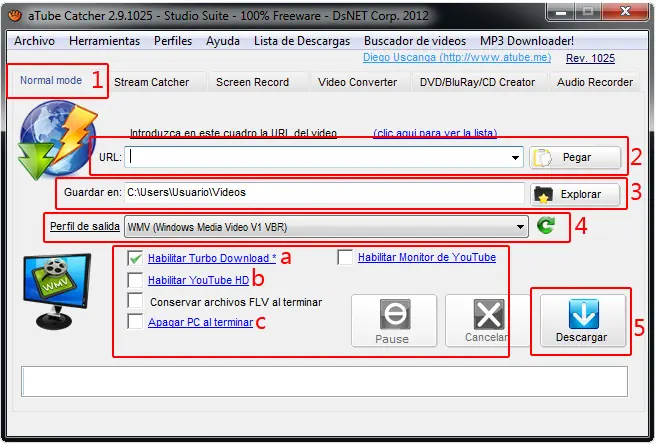This screenshot has height=445, width=656.
Task: Close the aTube Catcher window
Action: (625, 12)
